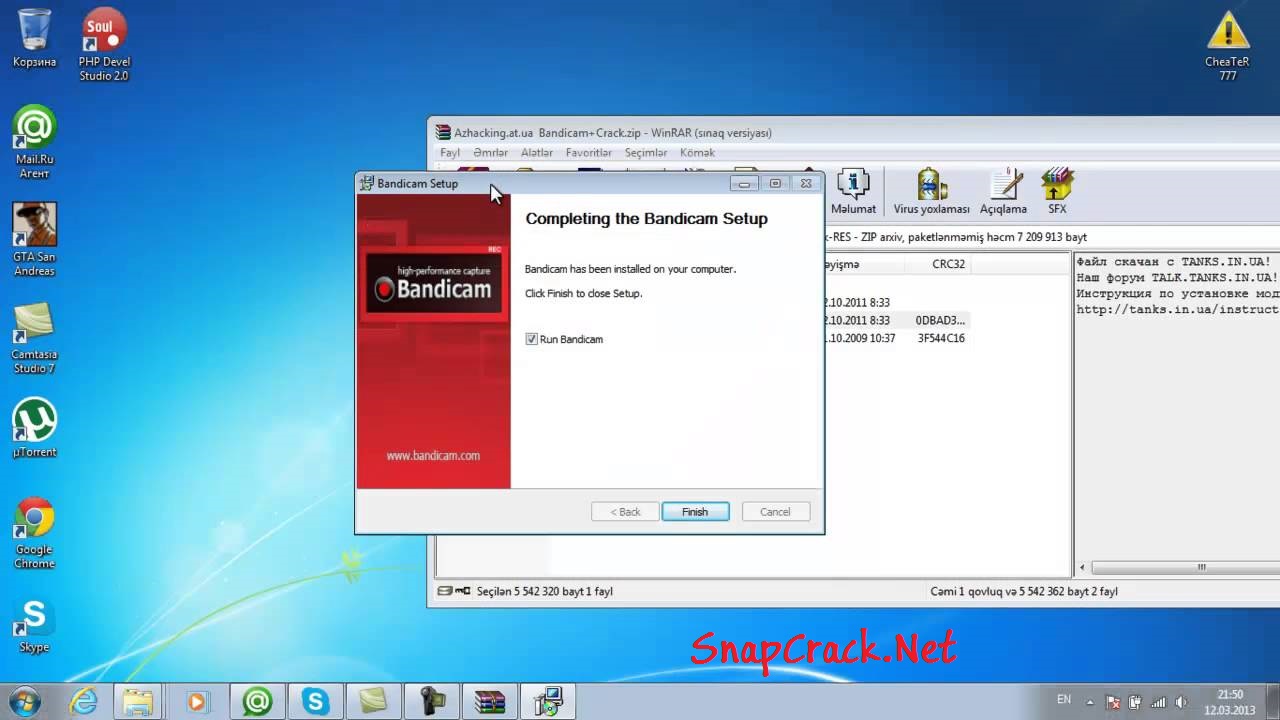This screenshot has width=1280, height=720.
Task: Select the Корзина recycle bin desktop icon
Action: point(35,38)
